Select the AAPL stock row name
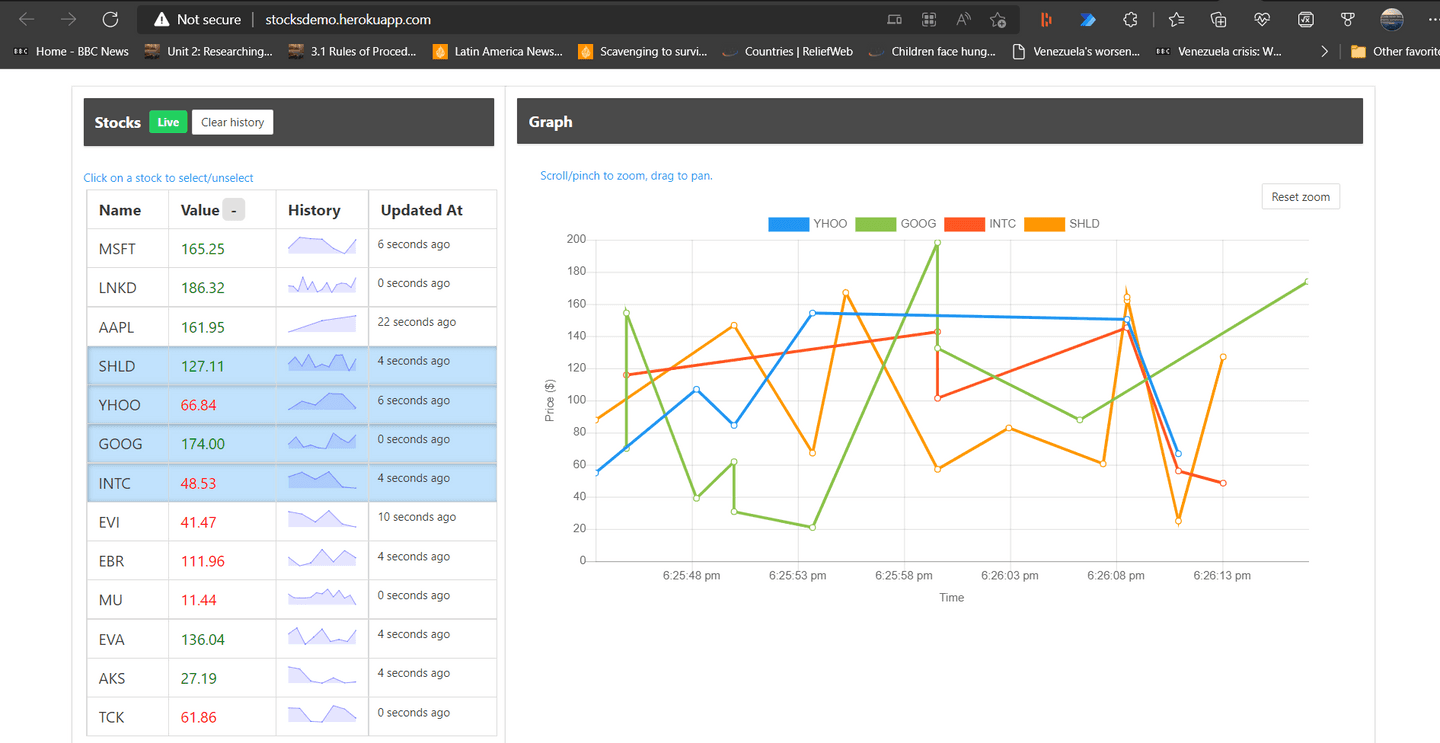1440x743 pixels. point(116,327)
